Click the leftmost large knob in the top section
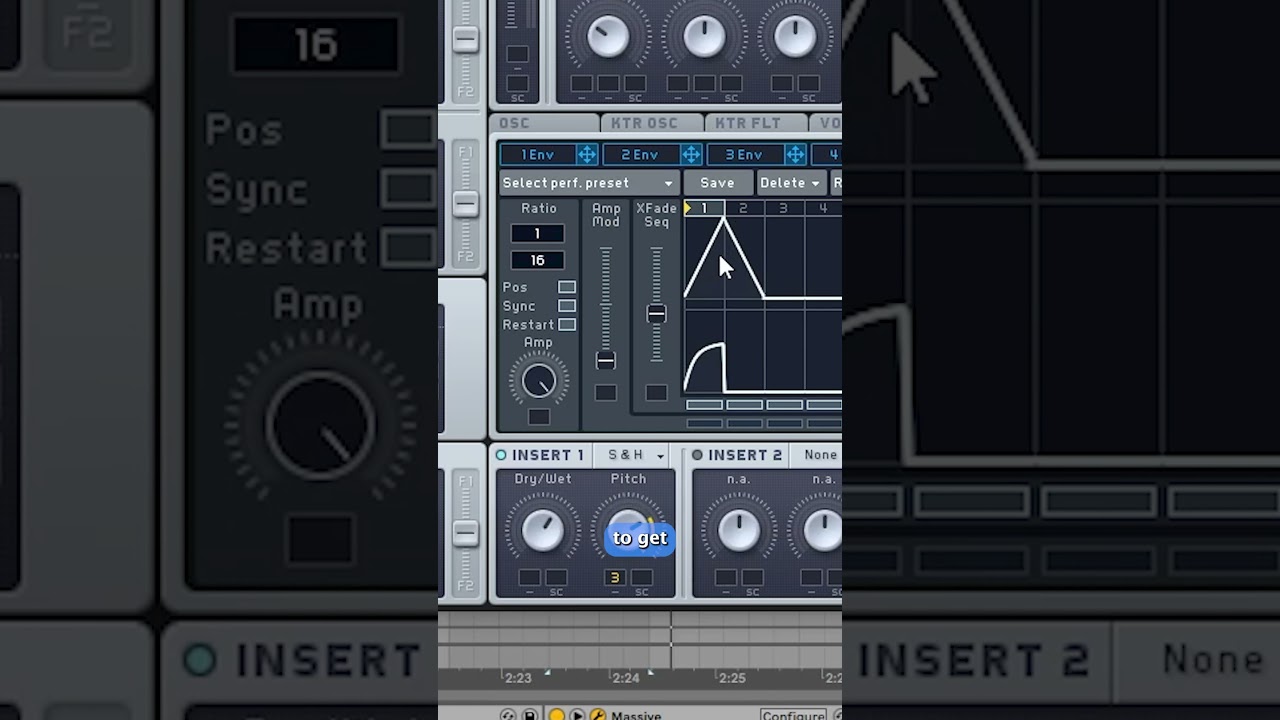The image size is (1280, 720). 607,36
